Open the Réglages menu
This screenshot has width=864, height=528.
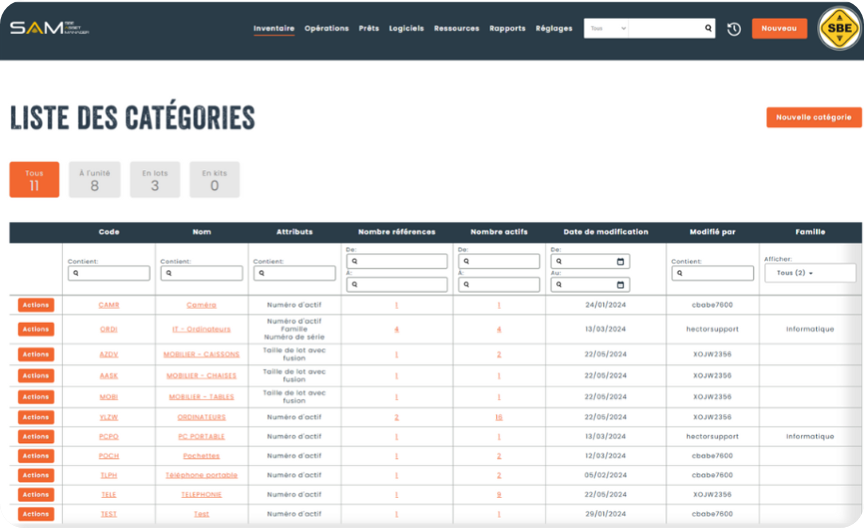pos(554,29)
